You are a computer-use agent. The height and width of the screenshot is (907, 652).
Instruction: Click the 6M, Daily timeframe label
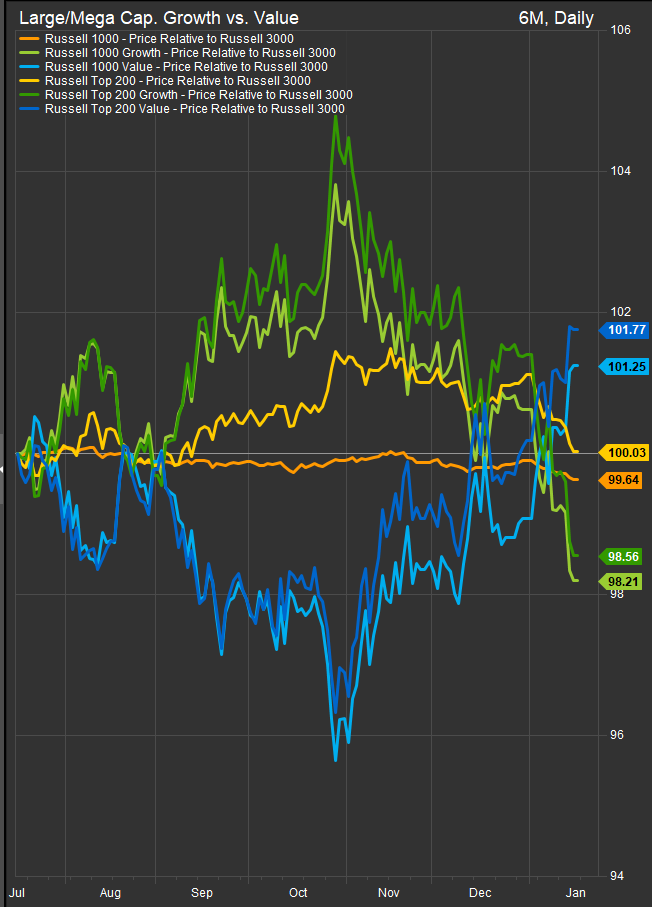coord(556,18)
